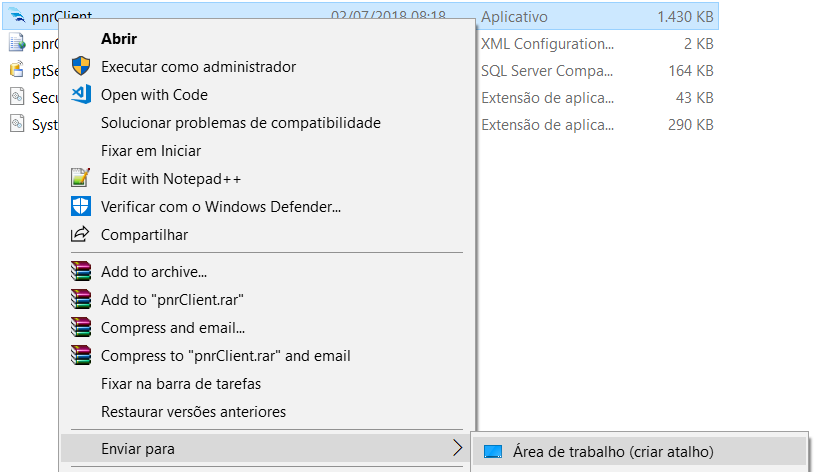
Task: Click the WinRAR icon beside Add to archive
Action: (x=81, y=271)
